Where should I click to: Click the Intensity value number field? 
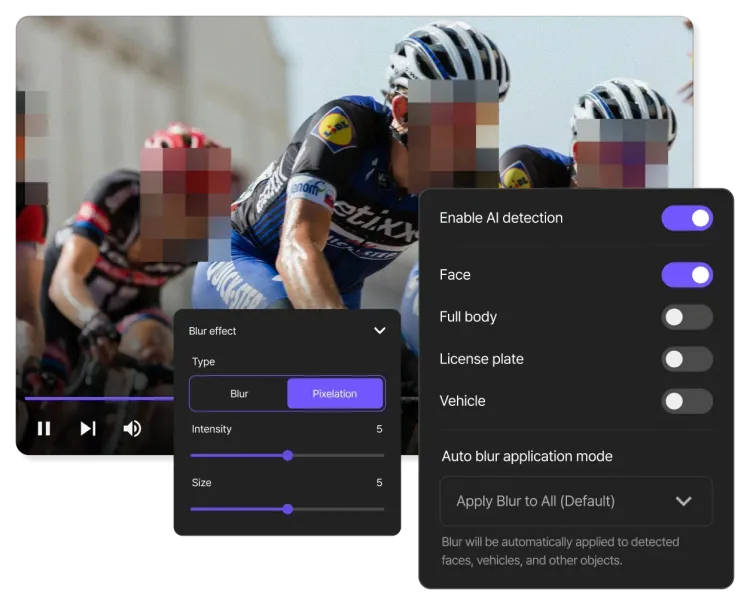[x=379, y=429]
